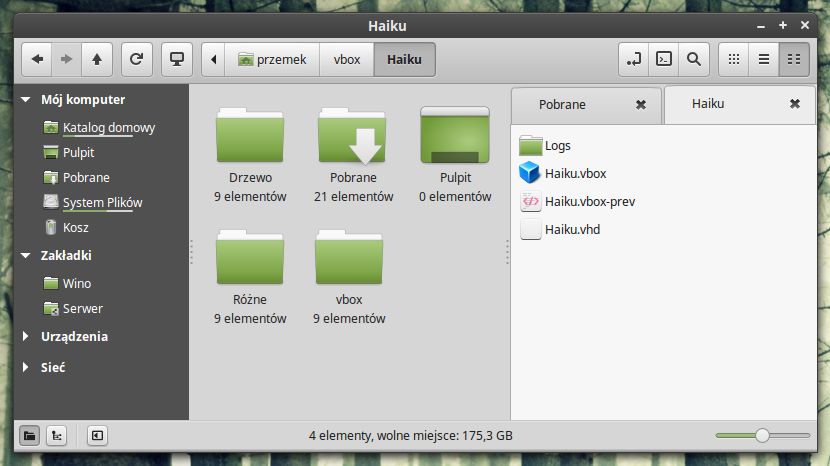Click the status text about free space

tap(411, 436)
